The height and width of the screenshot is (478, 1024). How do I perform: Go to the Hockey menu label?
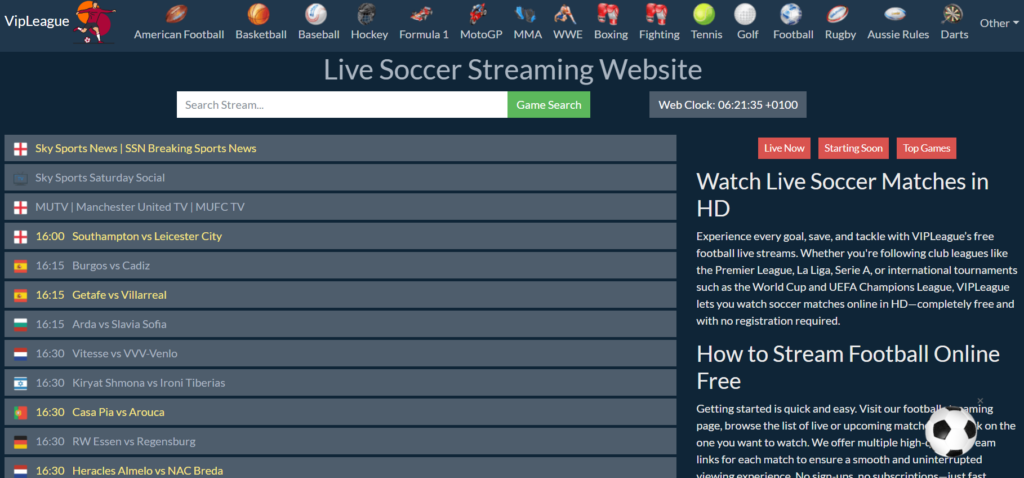tap(369, 35)
